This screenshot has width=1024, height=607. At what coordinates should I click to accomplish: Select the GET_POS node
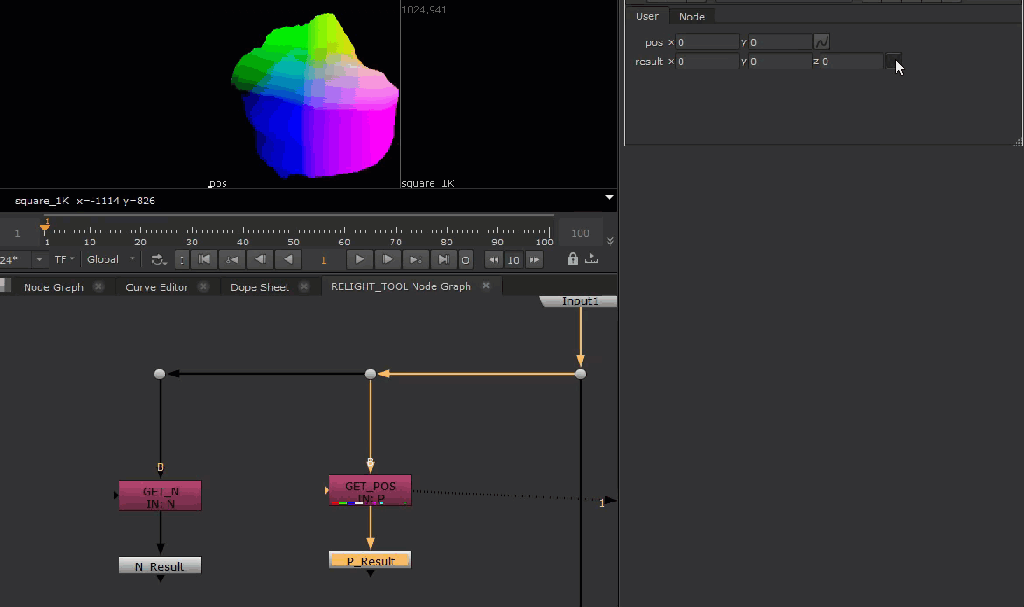[x=370, y=489]
